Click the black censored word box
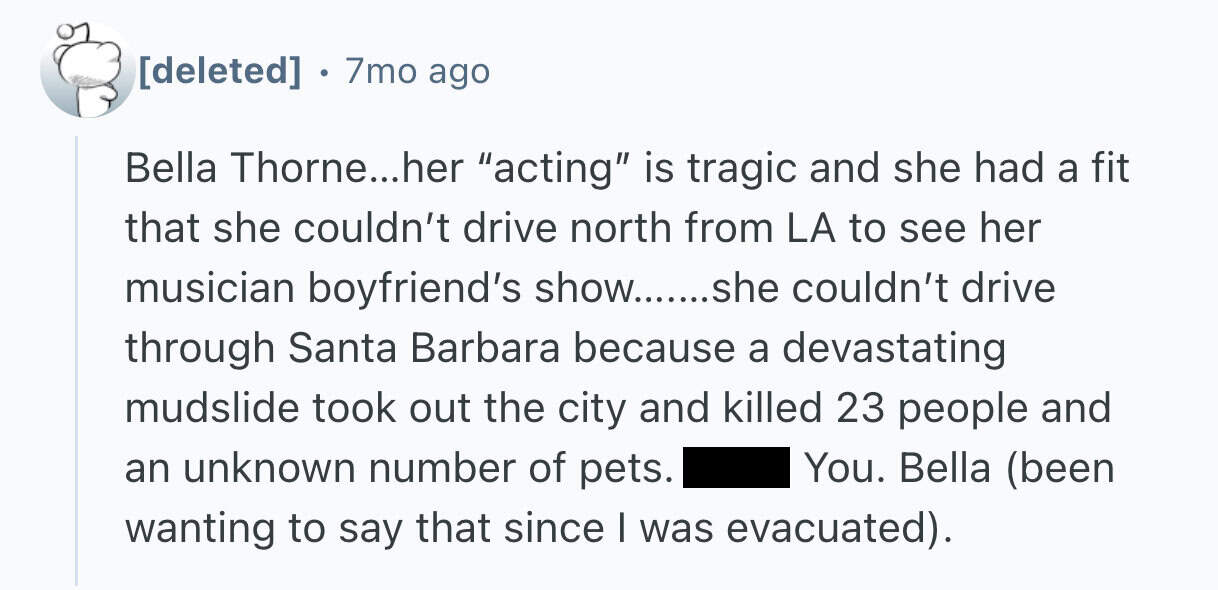This screenshot has height=590, width=1218. [x=737, y=469]
